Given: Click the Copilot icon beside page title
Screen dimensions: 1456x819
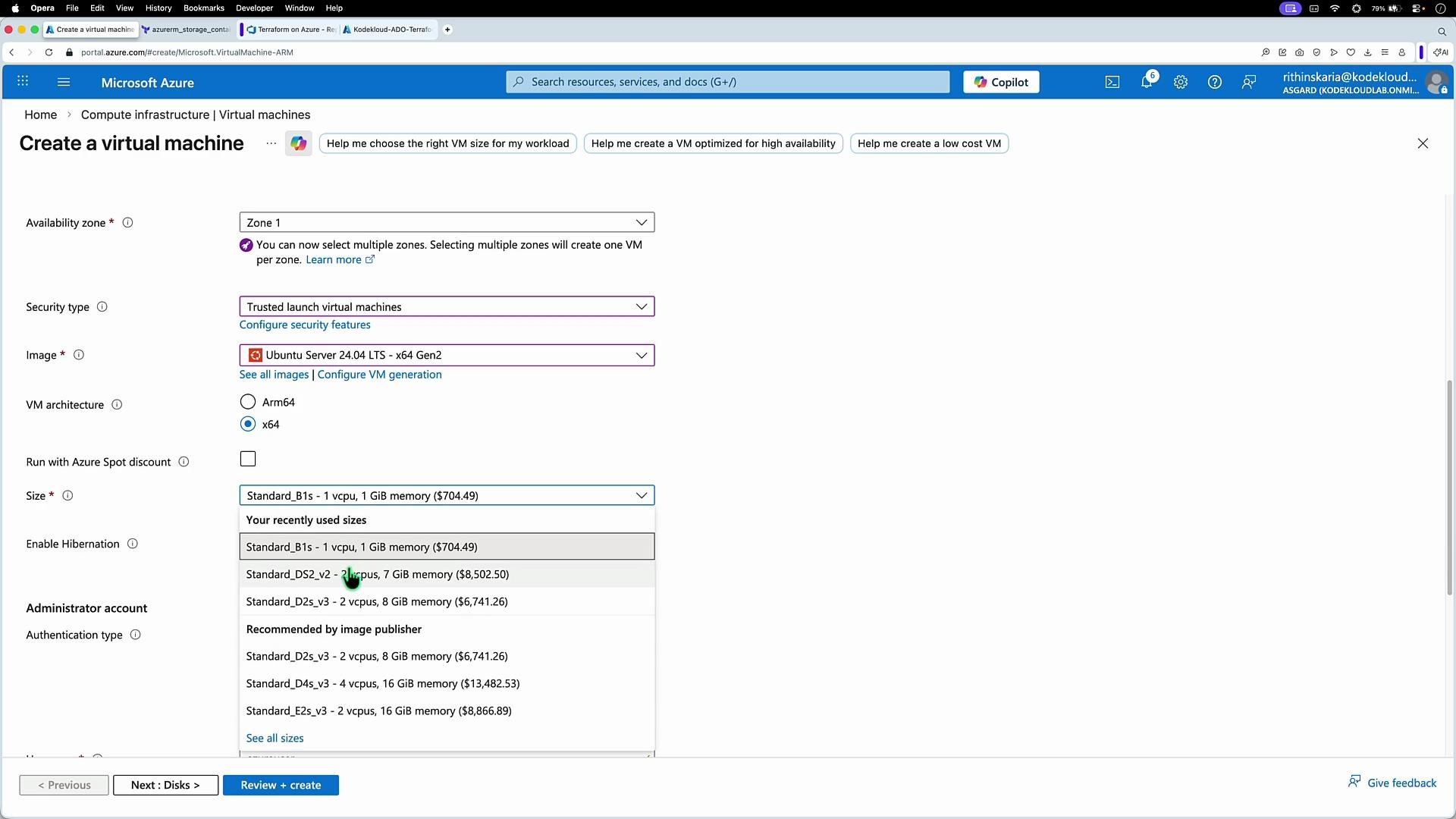Looking at the screenshot, I should (298, 143).
